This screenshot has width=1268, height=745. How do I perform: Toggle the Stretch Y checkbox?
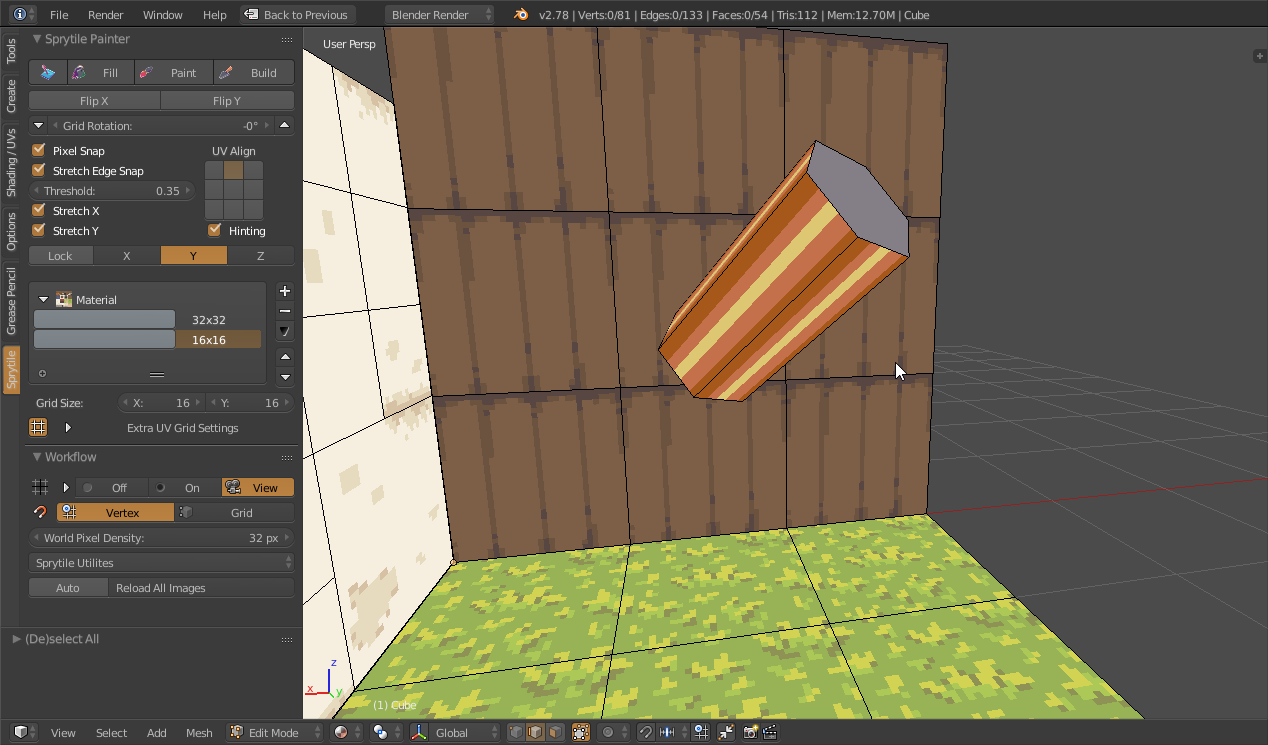pos(39,231)
